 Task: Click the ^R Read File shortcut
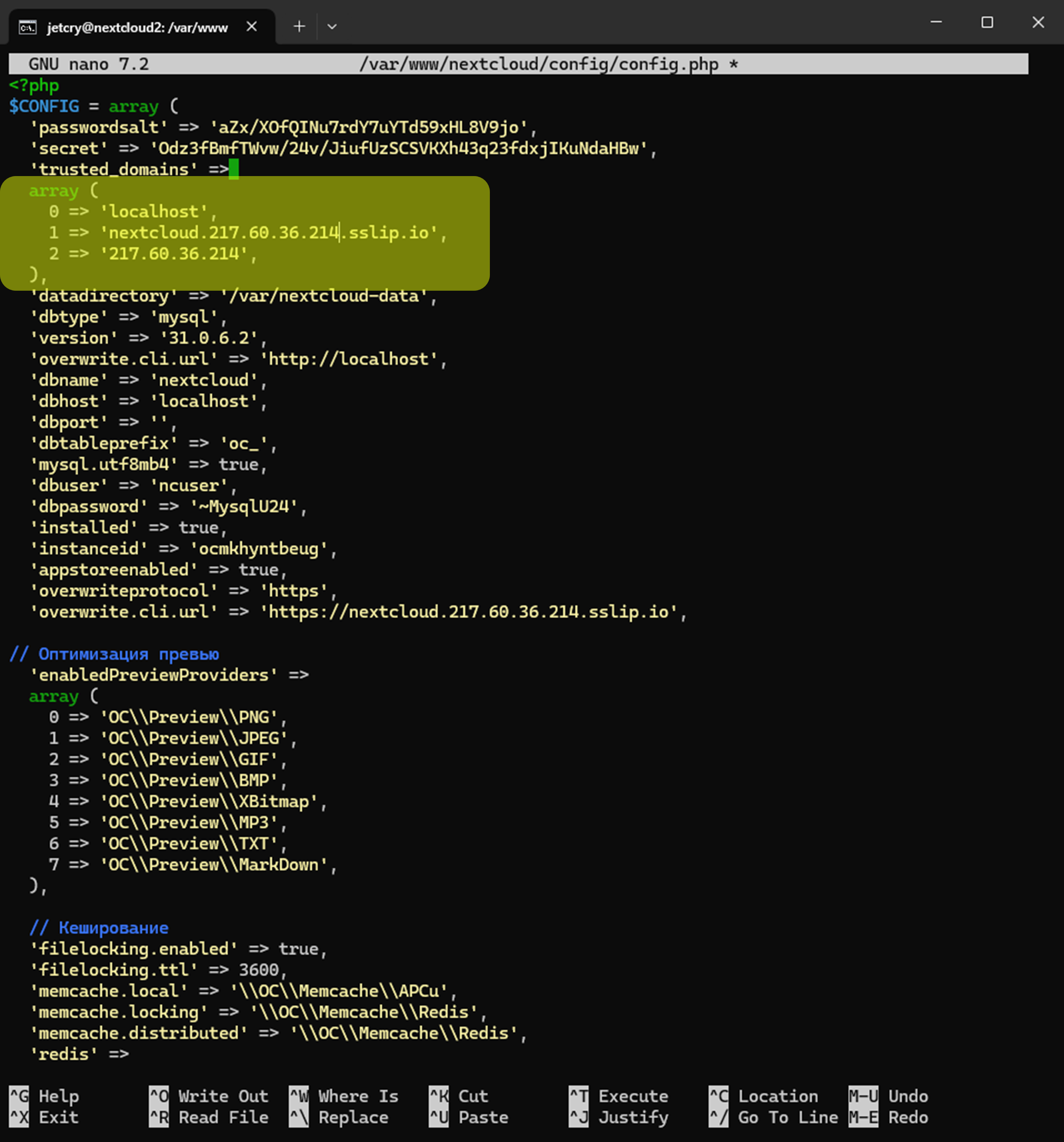[209, 1117]
